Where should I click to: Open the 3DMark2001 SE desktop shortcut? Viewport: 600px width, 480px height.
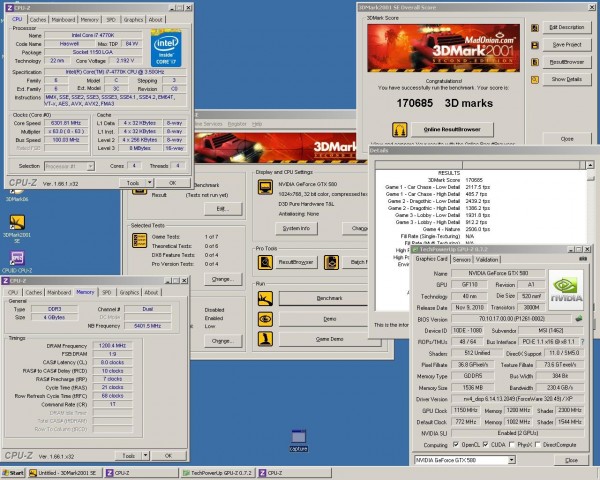coord(17,229)
